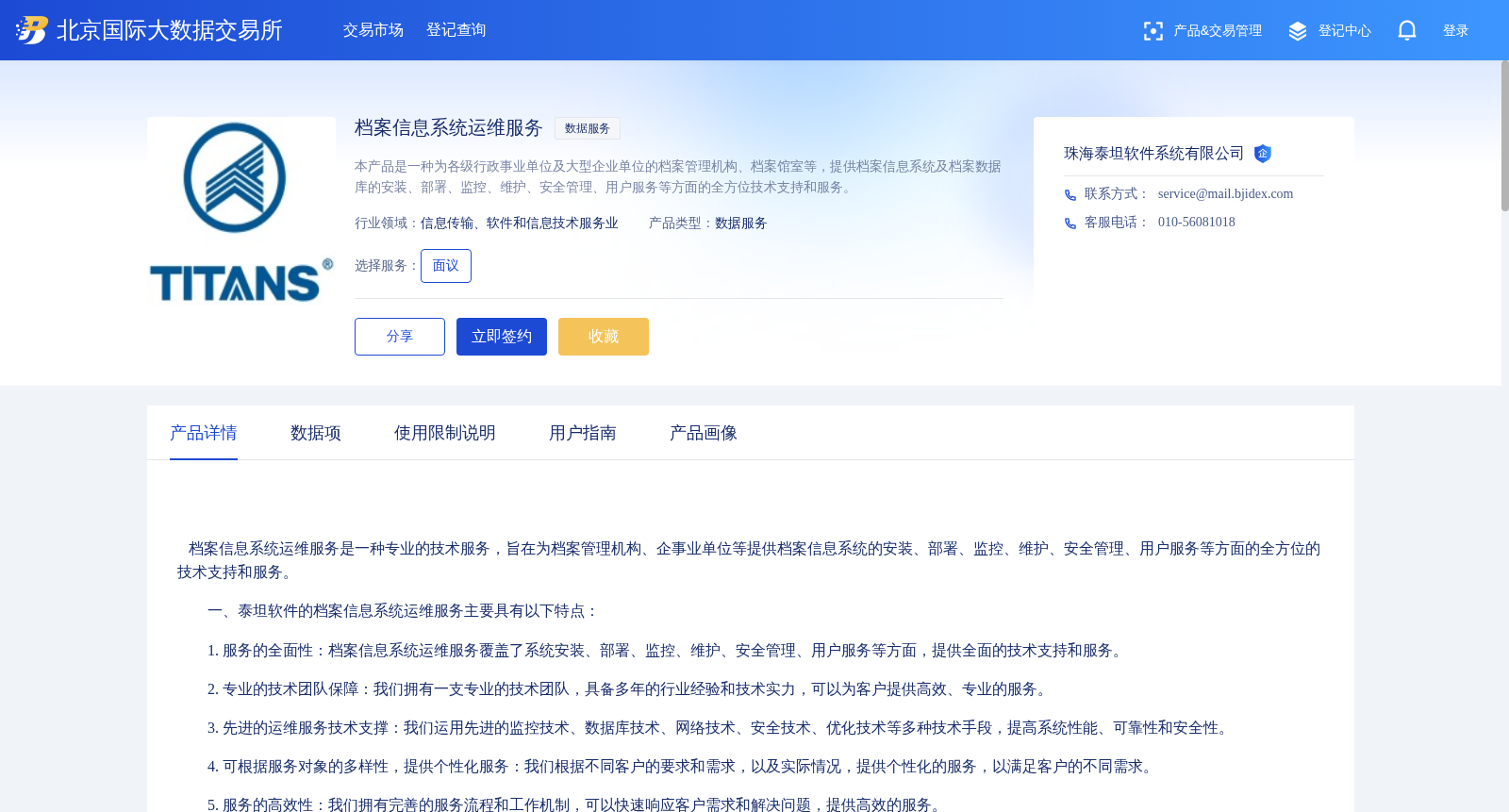Click the TITANS product logo thumbnail

241,211
